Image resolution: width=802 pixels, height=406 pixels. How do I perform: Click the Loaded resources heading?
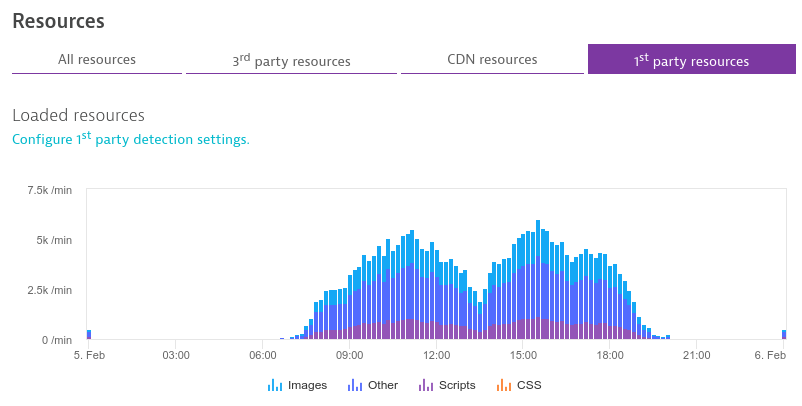[78, 115]
